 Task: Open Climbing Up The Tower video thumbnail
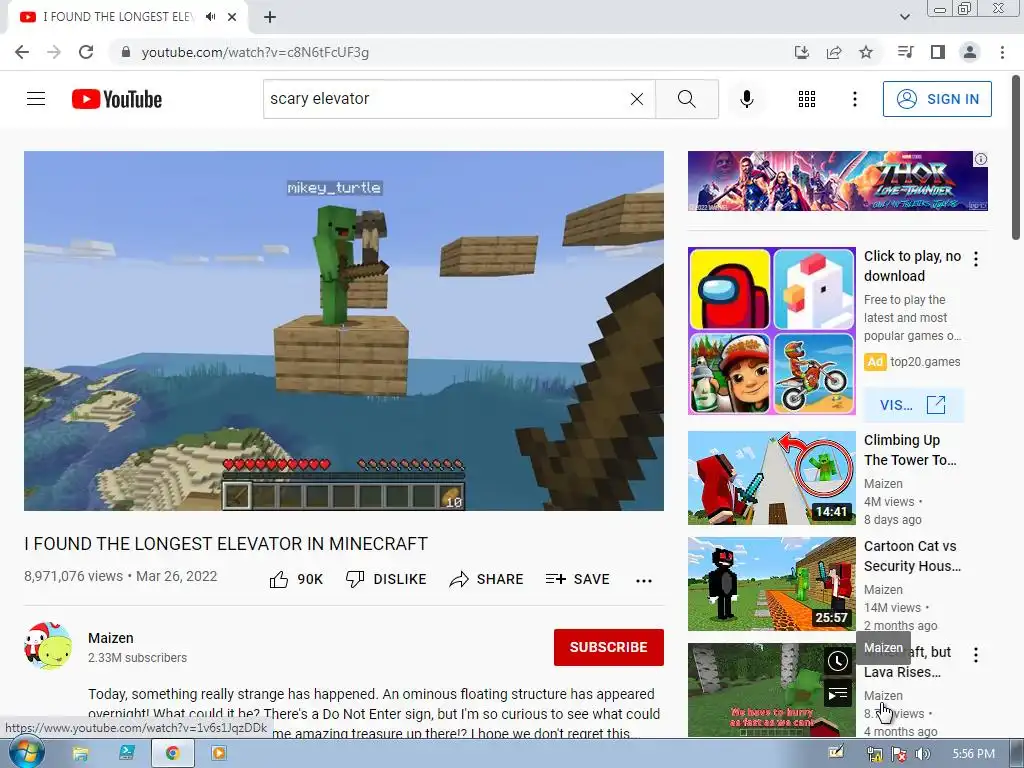(771, 477)
